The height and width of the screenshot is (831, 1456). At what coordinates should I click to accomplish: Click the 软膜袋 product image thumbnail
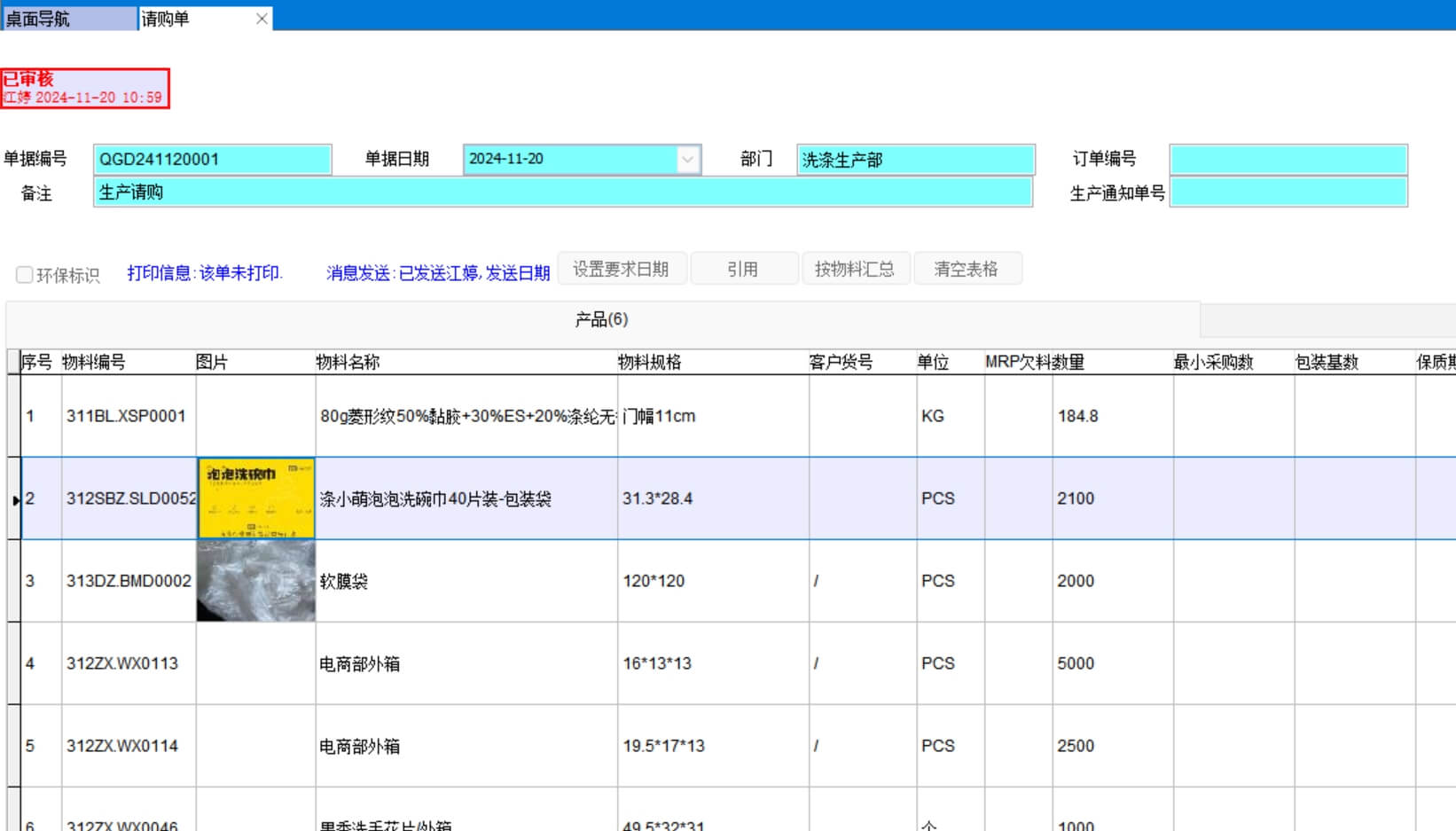coord(255,581)
